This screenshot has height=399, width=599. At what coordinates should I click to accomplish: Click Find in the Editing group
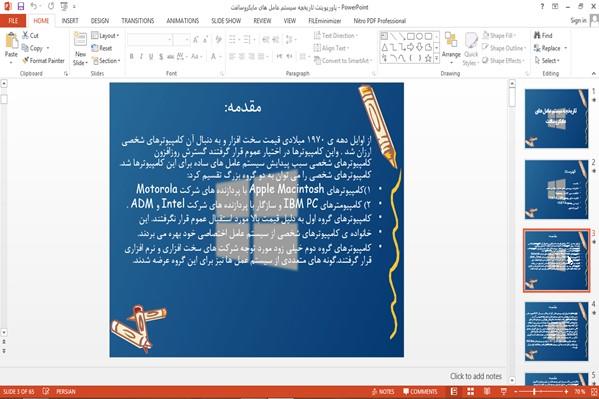tap(543, 36)
